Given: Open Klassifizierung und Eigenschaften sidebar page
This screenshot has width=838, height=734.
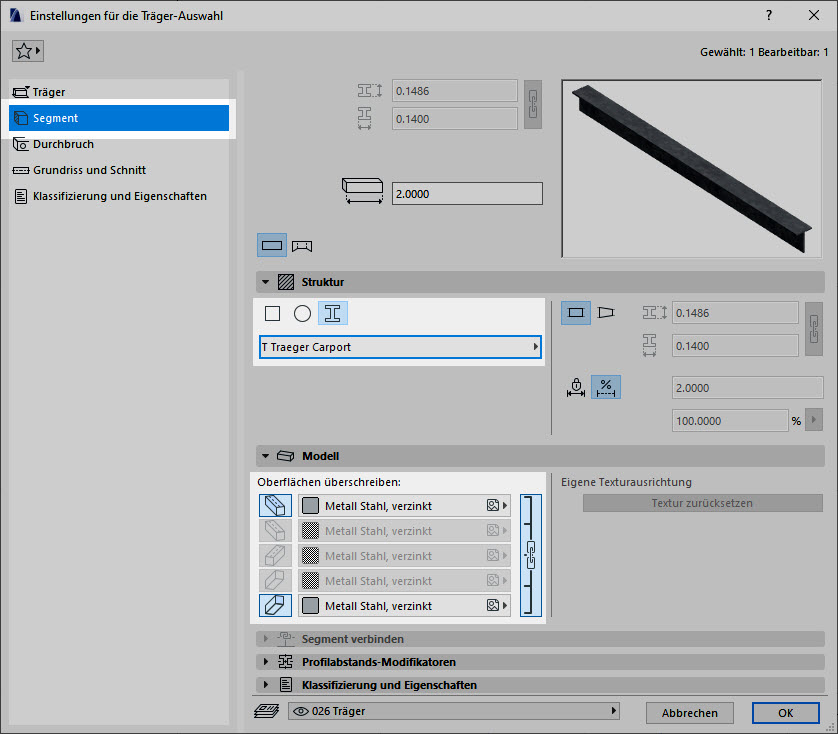Looking at the screenshot, I should pyautogui.click(x=119, y=196).
